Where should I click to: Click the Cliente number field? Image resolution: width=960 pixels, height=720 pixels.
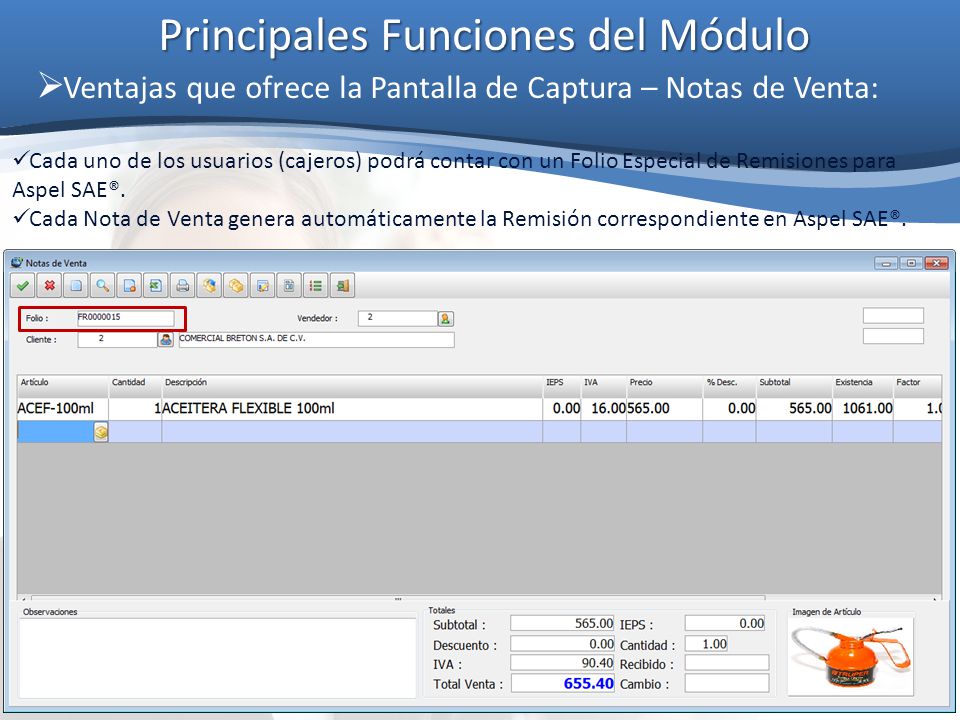pos(117,339)
